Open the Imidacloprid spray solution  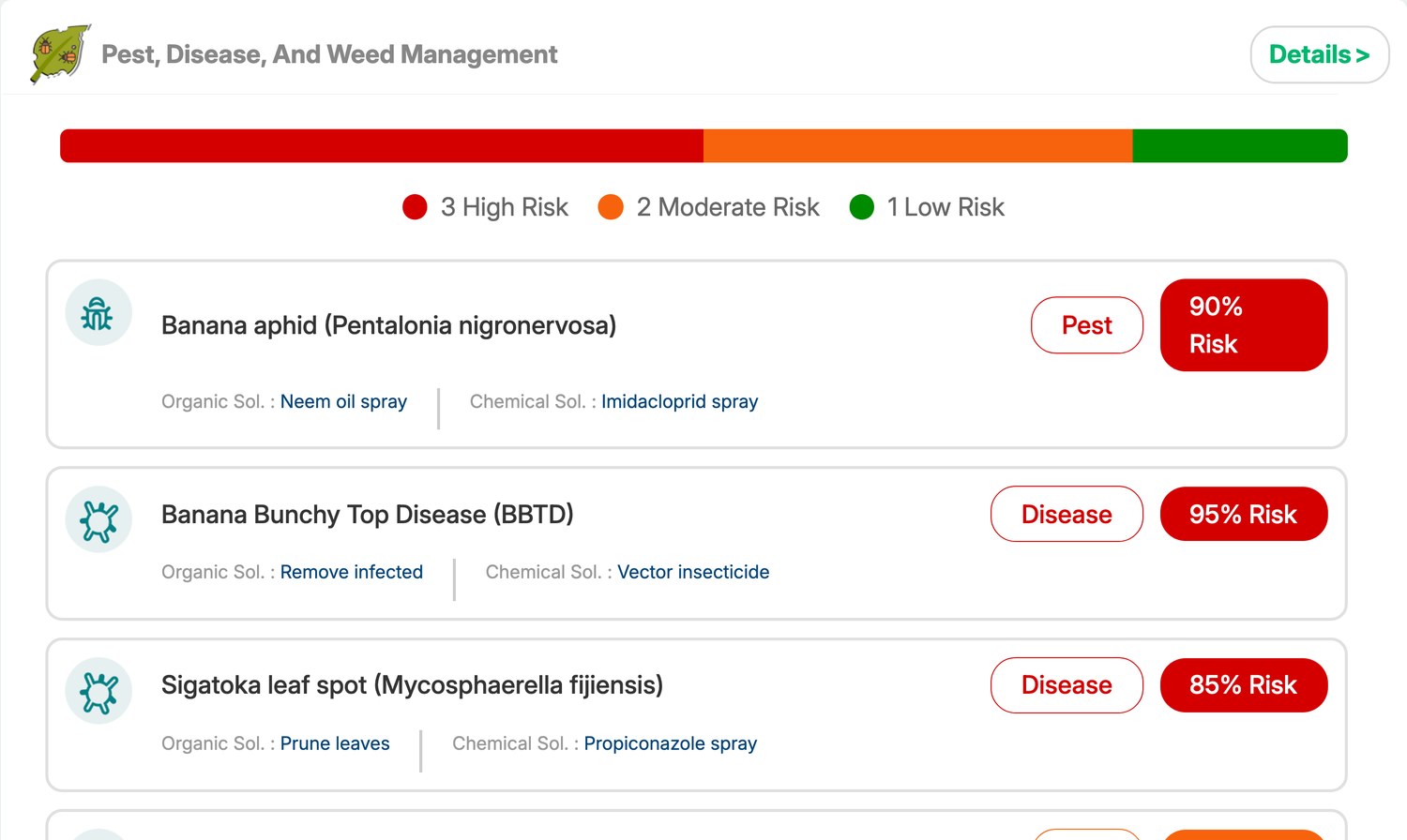coord(679,401)
